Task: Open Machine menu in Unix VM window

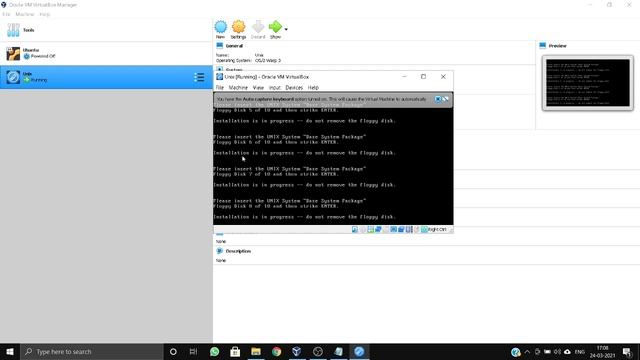Action: [x=238, y=87]
